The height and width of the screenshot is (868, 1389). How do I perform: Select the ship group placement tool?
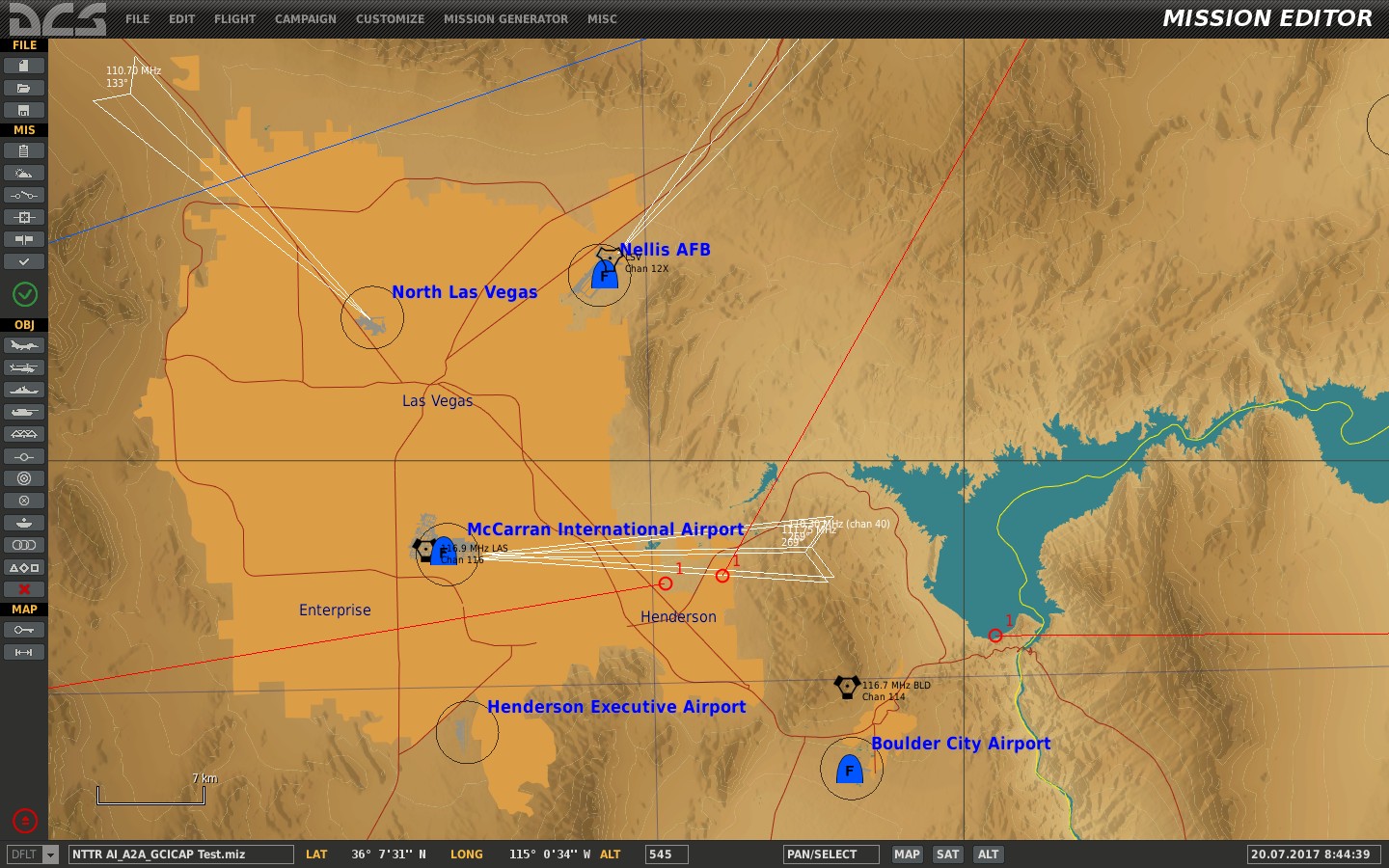(24, 391)
